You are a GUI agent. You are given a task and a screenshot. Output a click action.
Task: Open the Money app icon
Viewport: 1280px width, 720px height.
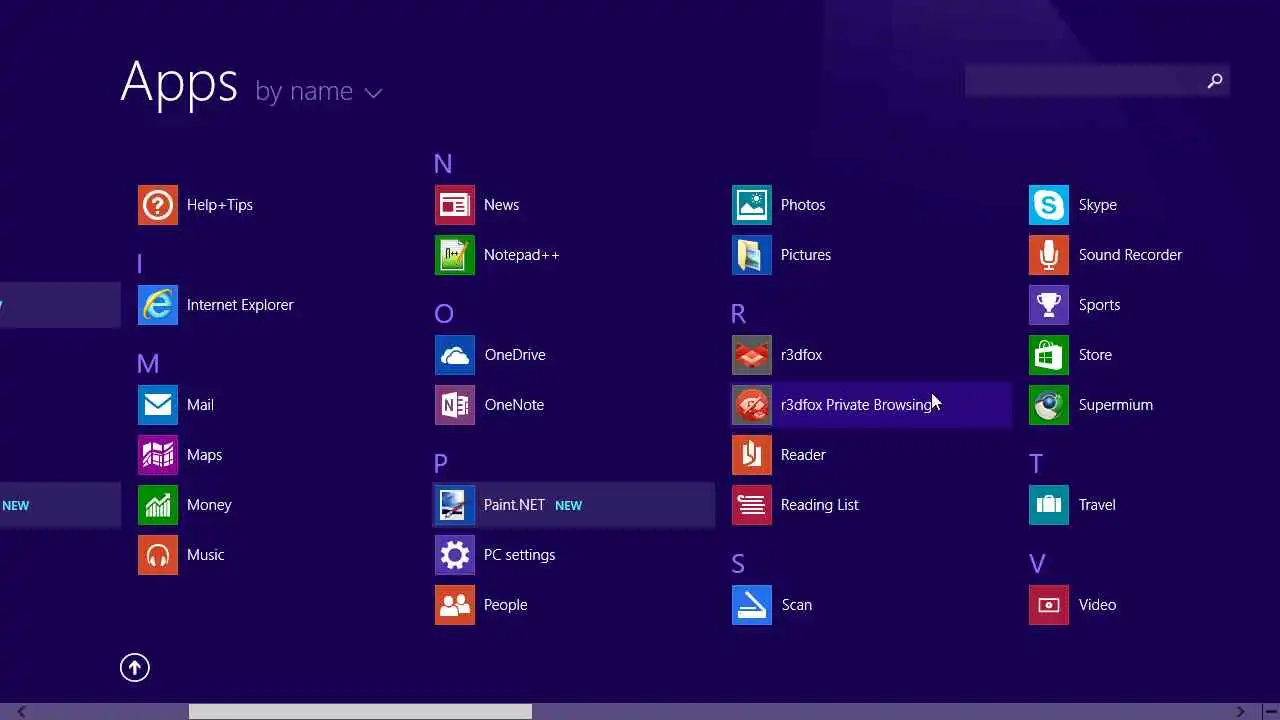coord(158,505)
